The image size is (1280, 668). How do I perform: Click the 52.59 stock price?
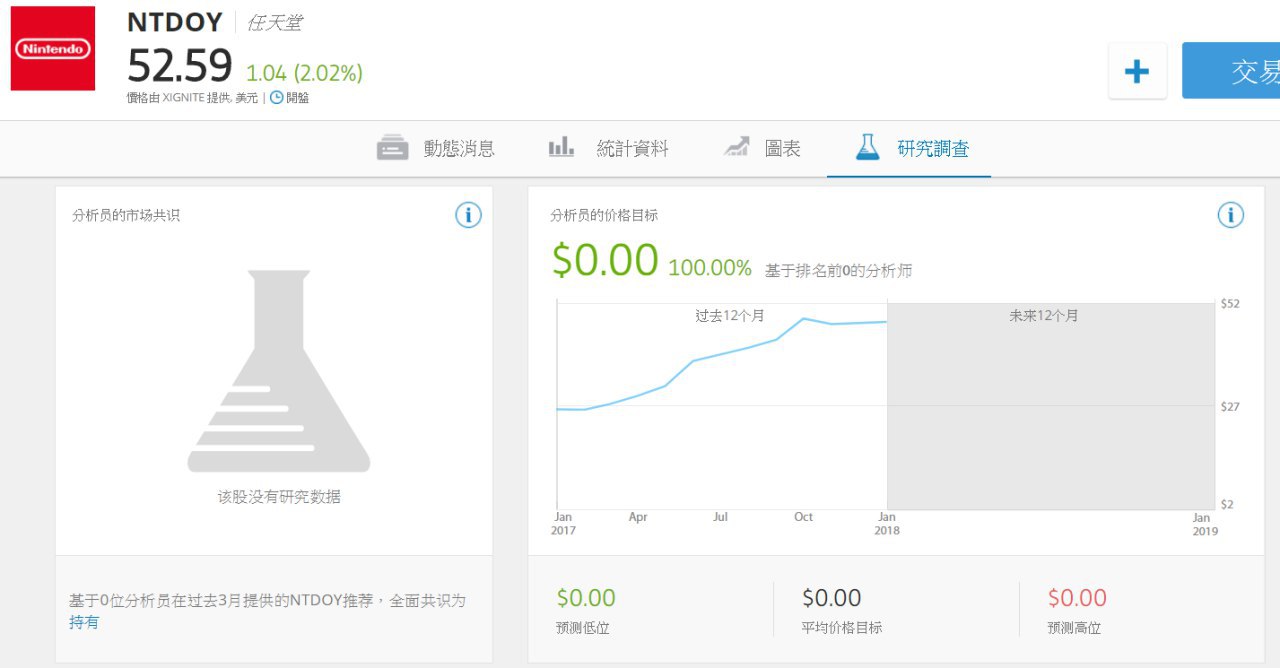pos(180,66)
